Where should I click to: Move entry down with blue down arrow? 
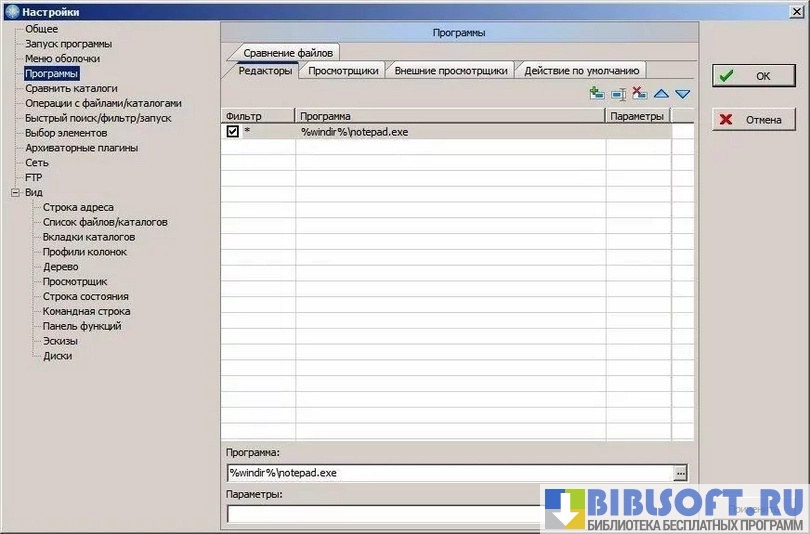point(682,93)
